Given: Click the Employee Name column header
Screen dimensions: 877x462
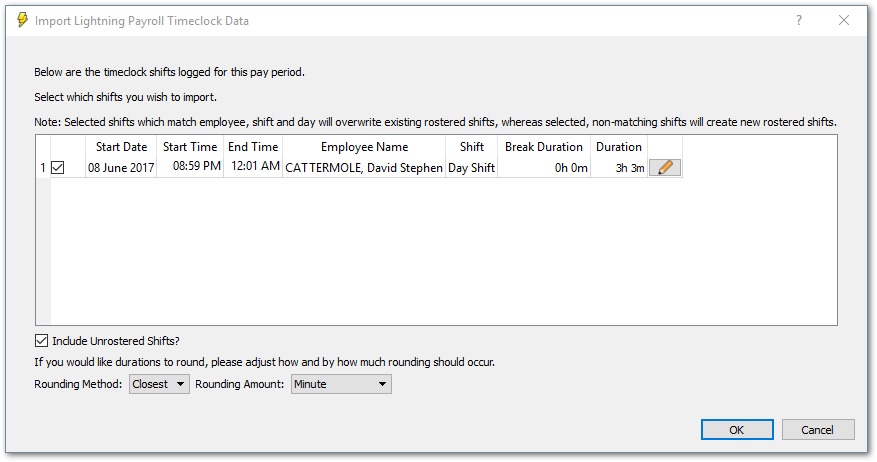Looking at the screenshot, I should tap(364, 147).
